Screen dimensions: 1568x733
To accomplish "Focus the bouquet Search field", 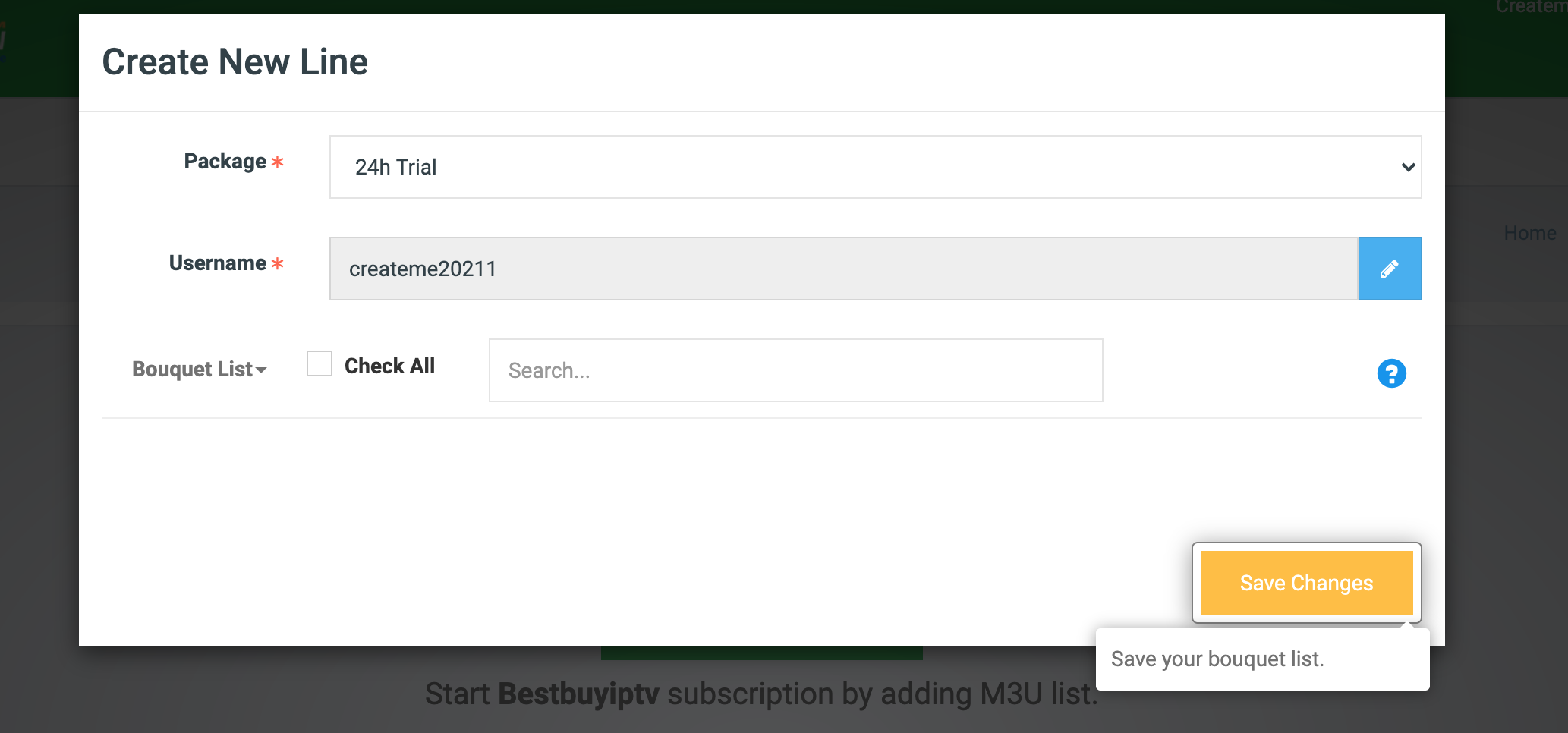I will [x=795, y=370].
